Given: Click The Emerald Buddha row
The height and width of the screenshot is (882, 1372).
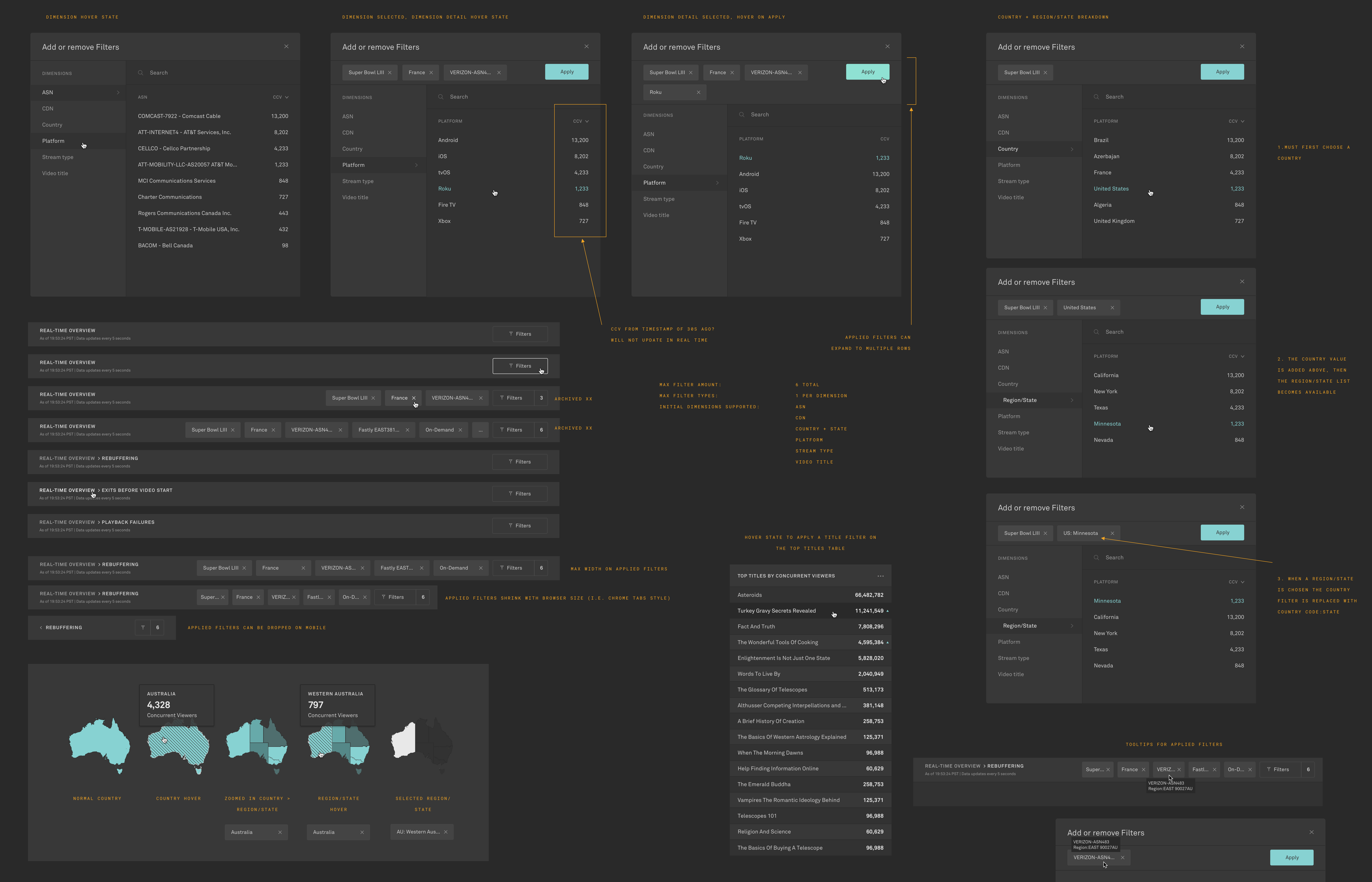Looking at the screenshot, I should (x=810, y=785).
